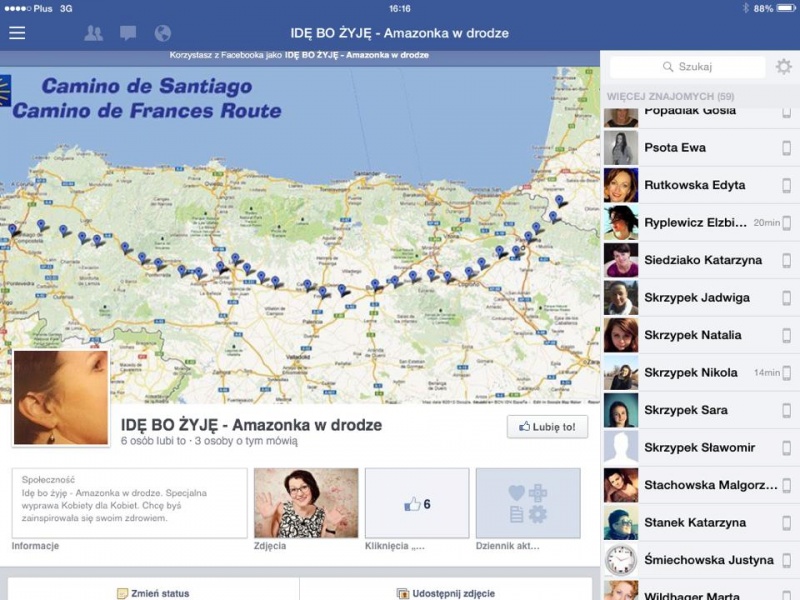
Task: Tap mobile icon next to Rutkowska Edyta
Action: coord(787,185)
